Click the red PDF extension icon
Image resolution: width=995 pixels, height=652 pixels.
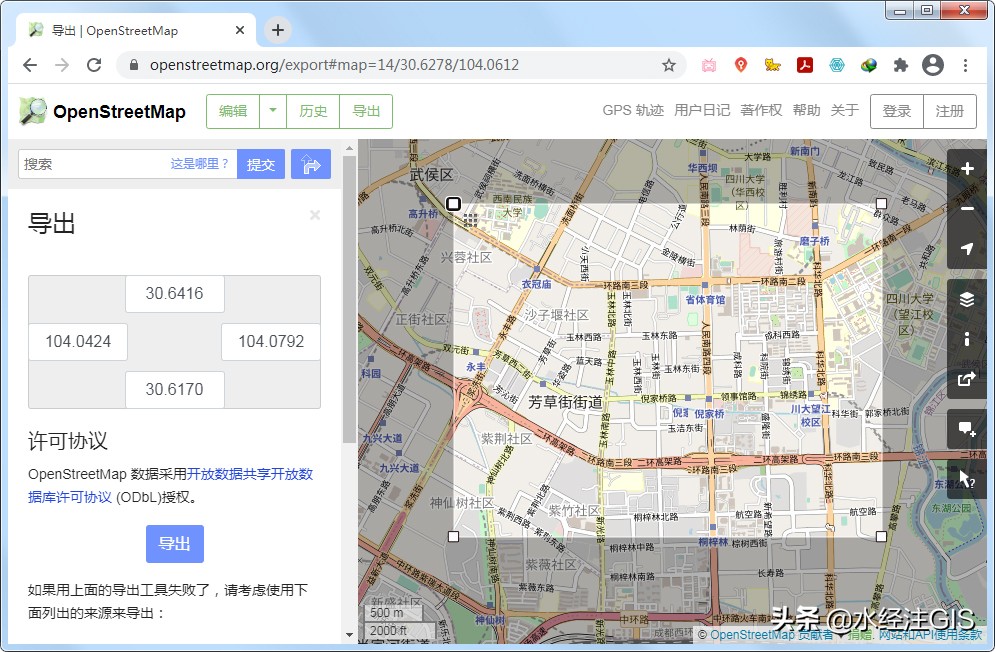click(805, 65)
